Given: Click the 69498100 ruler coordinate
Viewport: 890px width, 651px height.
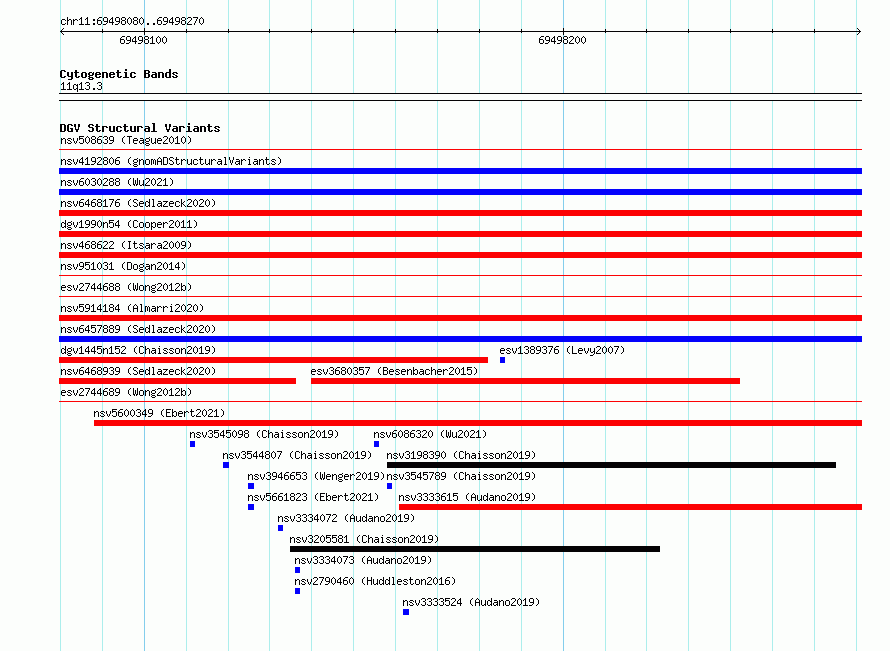Looking at the screenshot, I should pos(143,40).
